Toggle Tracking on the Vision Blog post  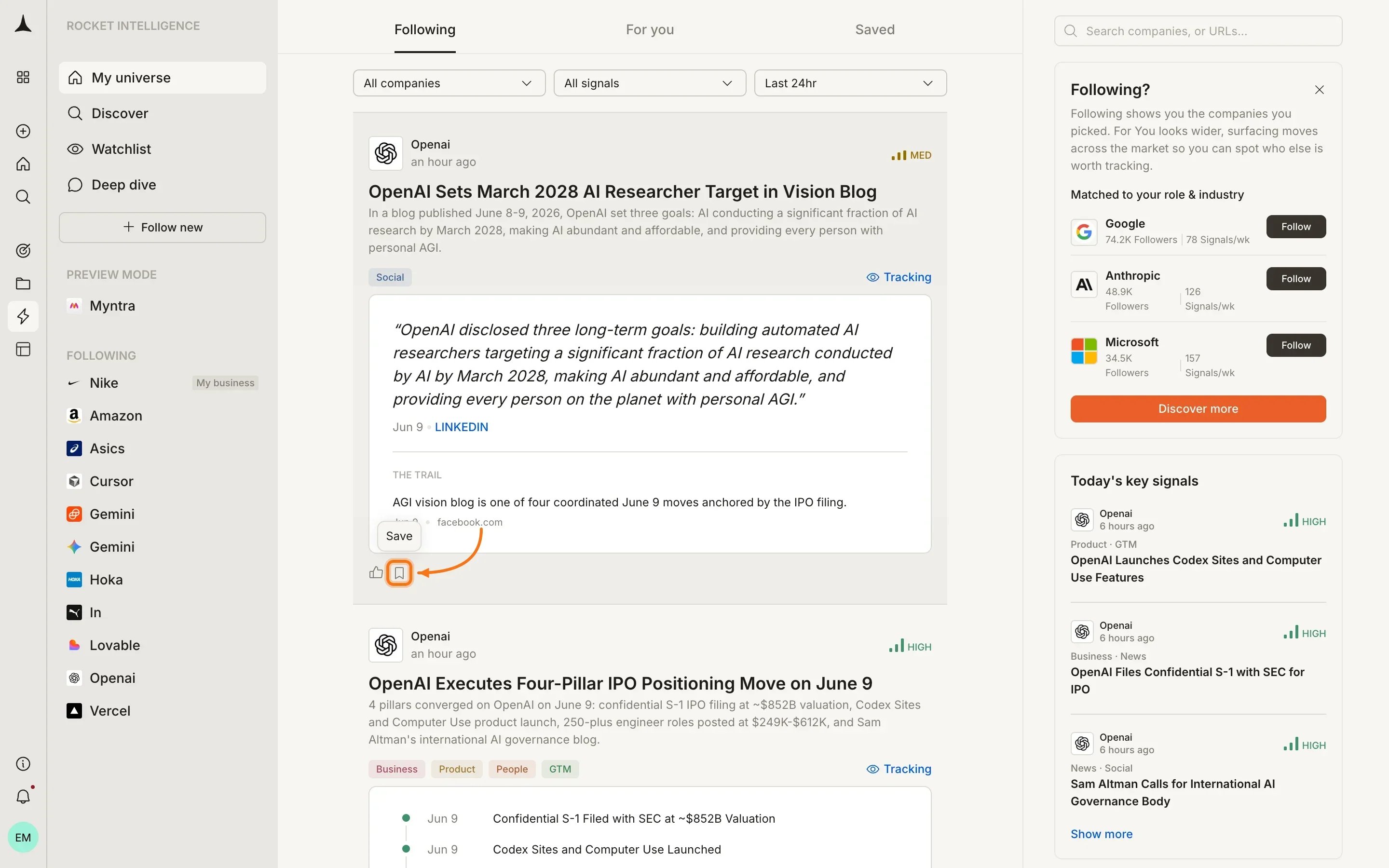coord(898,277)
